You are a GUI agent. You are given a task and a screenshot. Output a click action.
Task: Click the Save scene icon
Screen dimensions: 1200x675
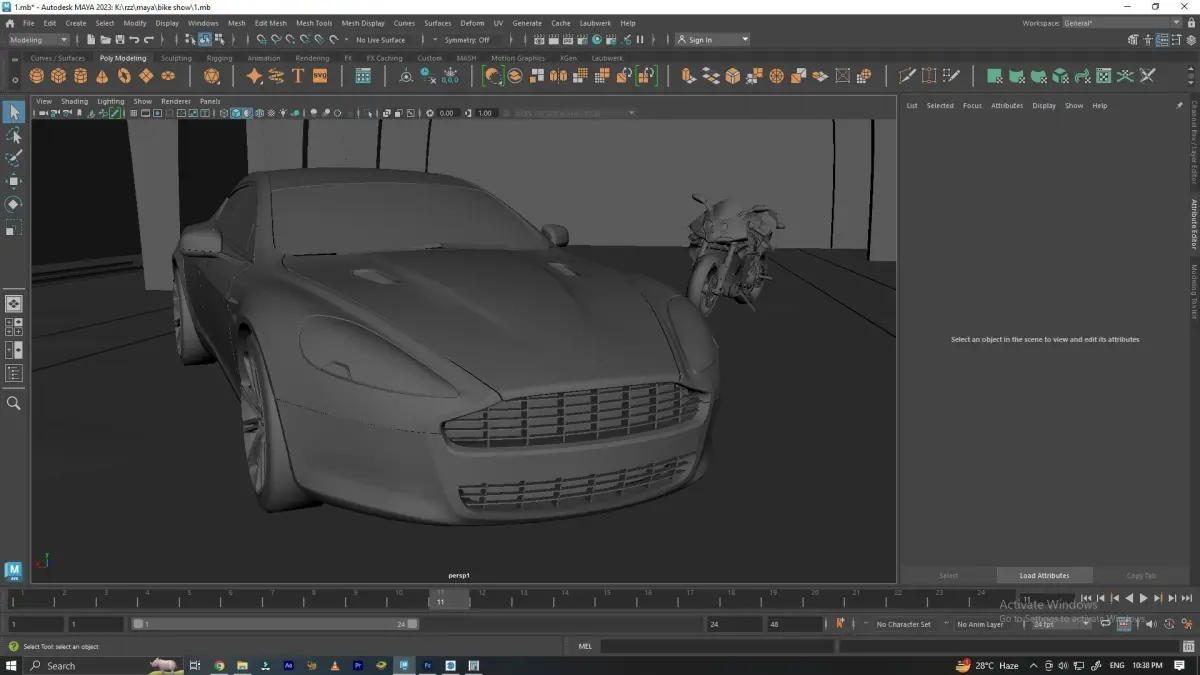(120, 40)
